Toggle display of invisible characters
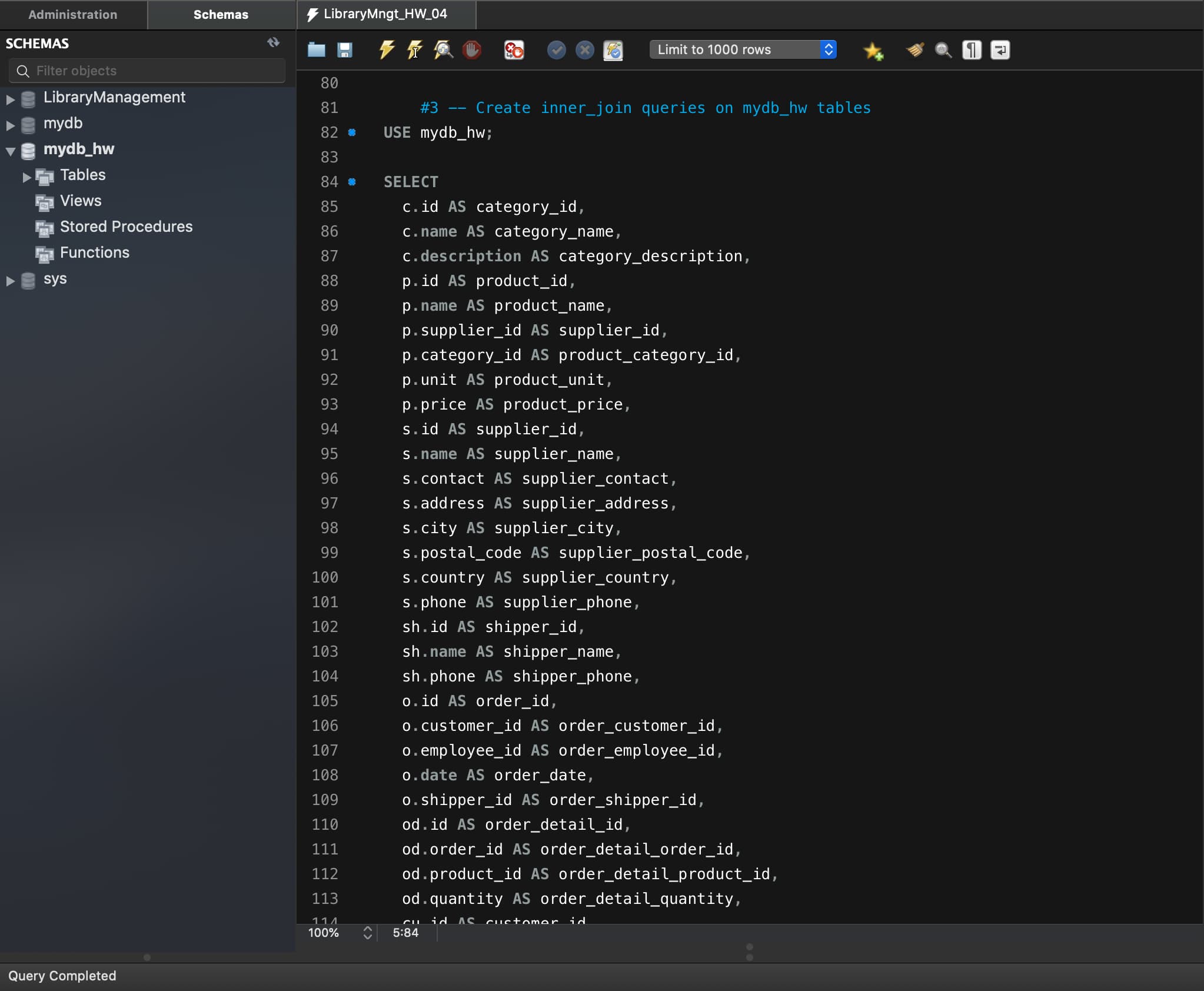The image size is (1204, 991). point(972,50)
